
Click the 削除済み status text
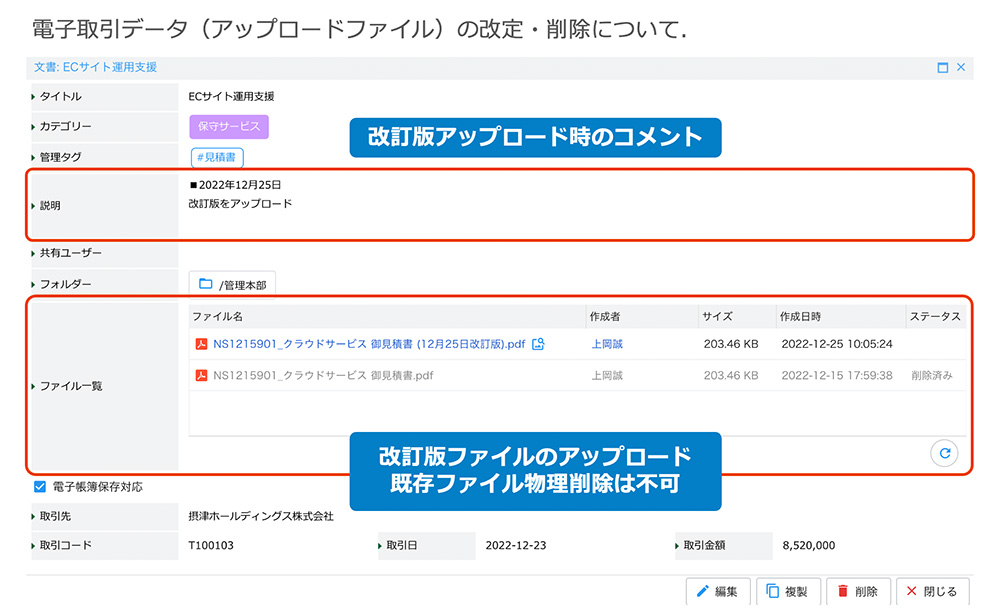[x=932, y=375]
